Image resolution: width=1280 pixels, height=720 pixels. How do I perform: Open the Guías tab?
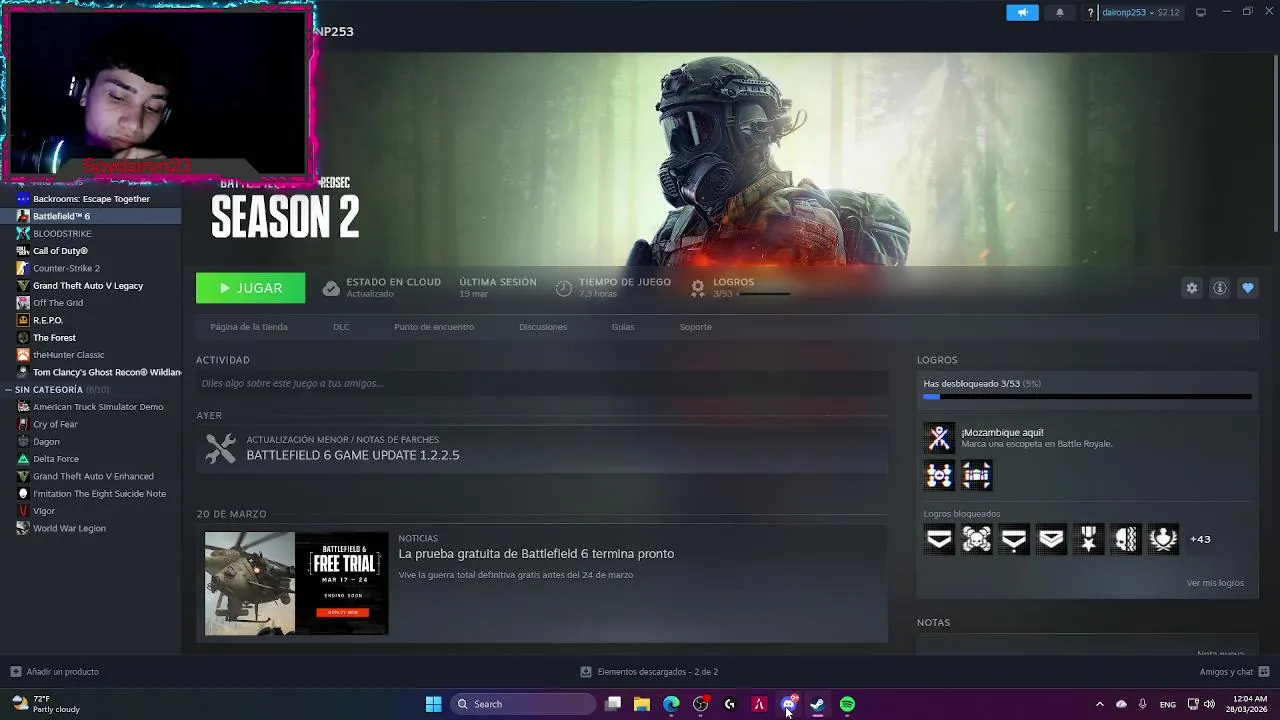tap(623, 327)
